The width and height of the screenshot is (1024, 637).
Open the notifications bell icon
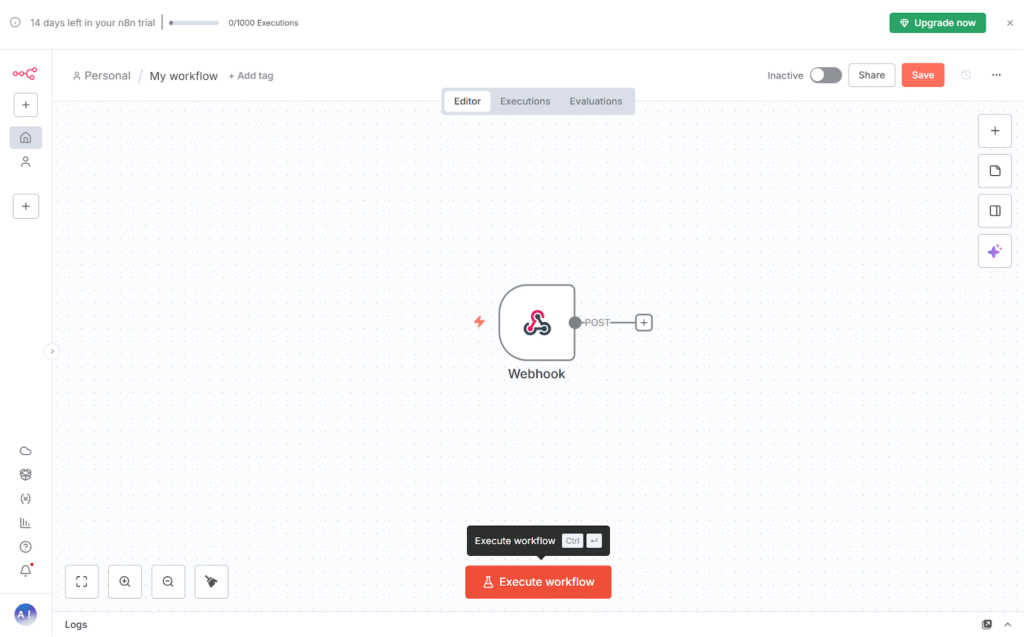[x=26, y=571]
